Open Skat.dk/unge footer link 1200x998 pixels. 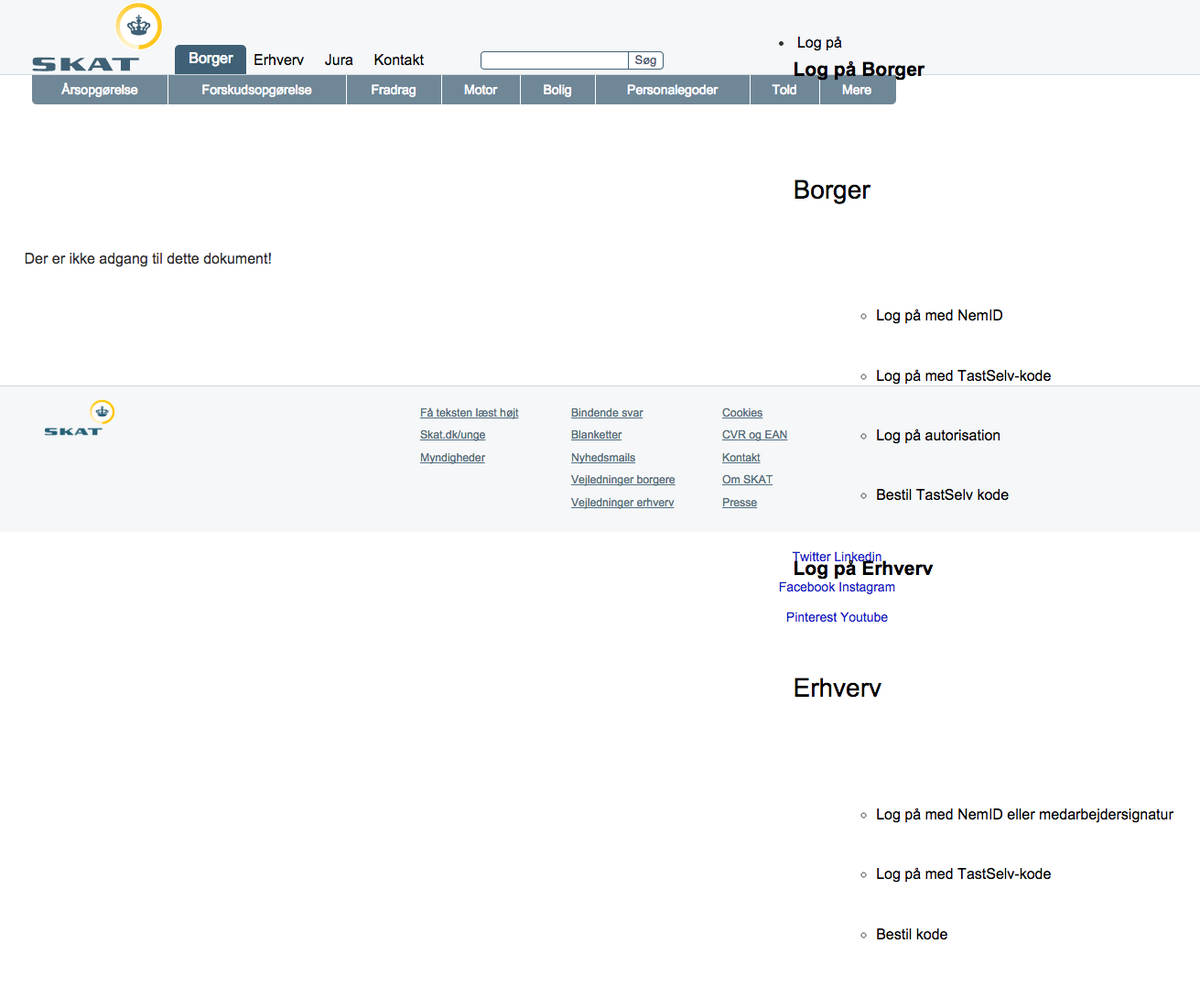coord(453,435)
